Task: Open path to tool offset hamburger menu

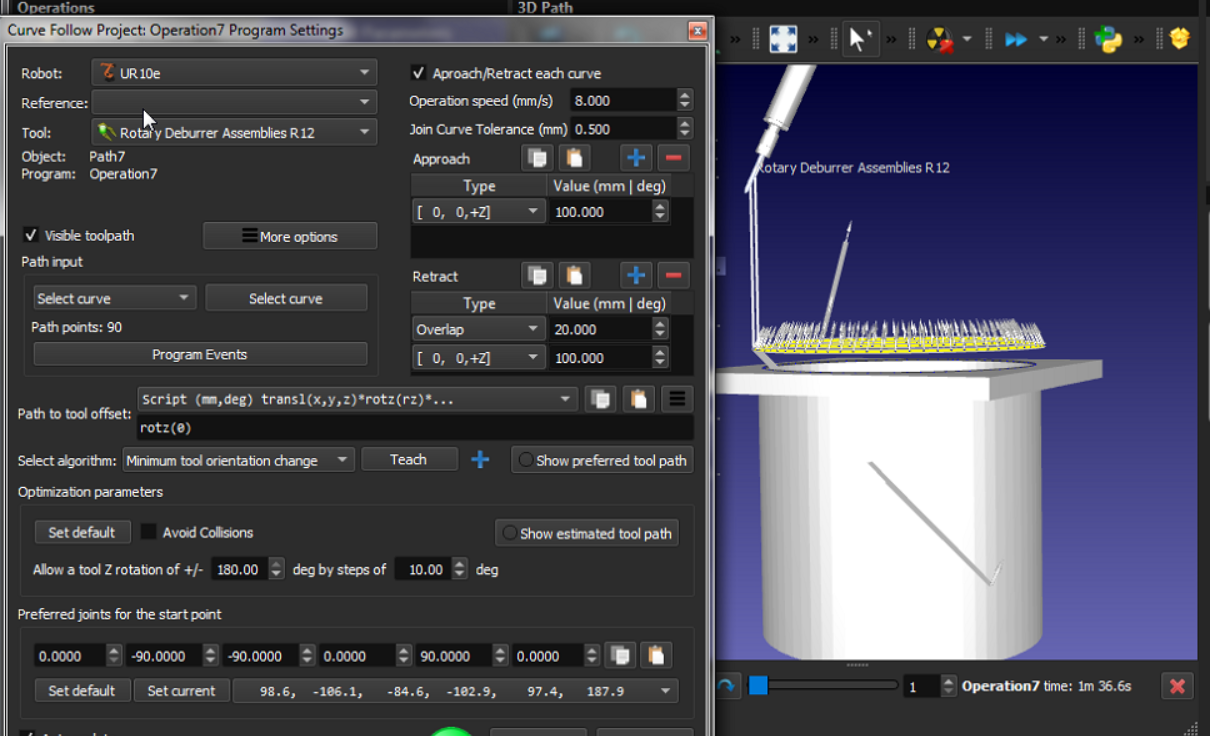Action: [x=677, y=399]
